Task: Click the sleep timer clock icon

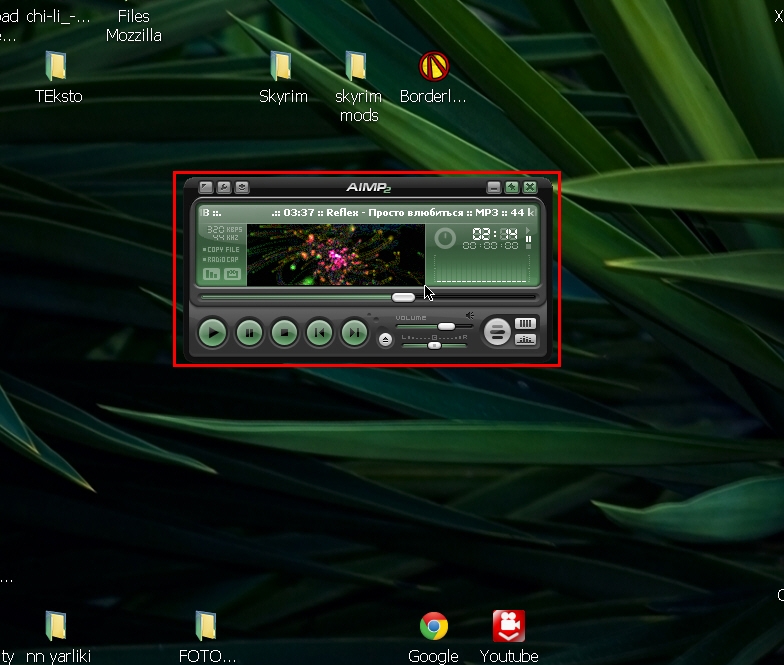Action: click(x=445, y=238)
